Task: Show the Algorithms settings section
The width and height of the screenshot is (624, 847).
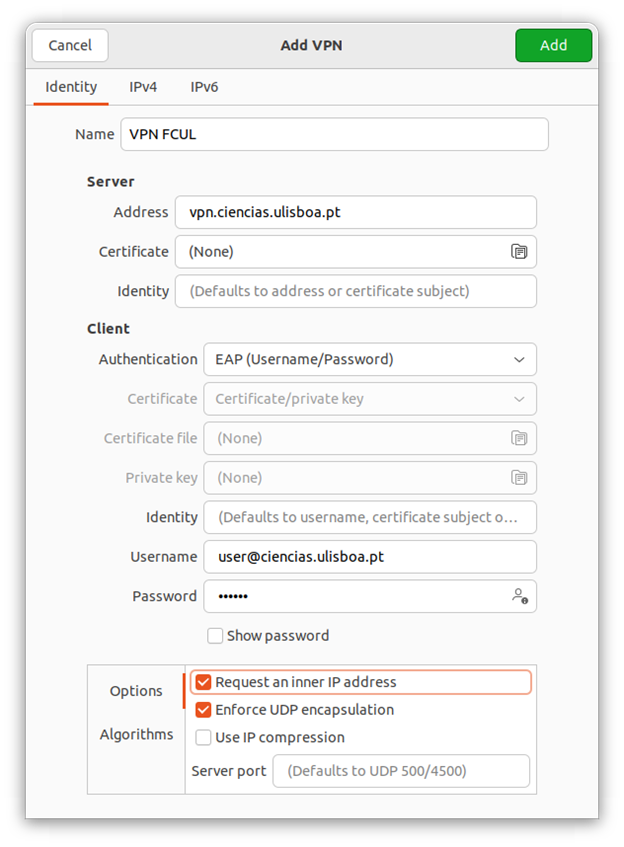Action: (x=136, y=734)
